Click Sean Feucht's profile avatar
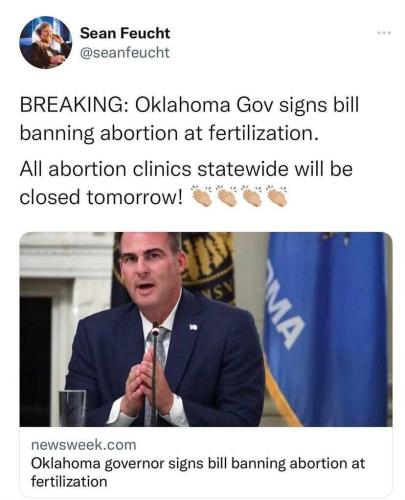Screen dimensions: 405x500 pyautogui.click(x=45, y=42)
